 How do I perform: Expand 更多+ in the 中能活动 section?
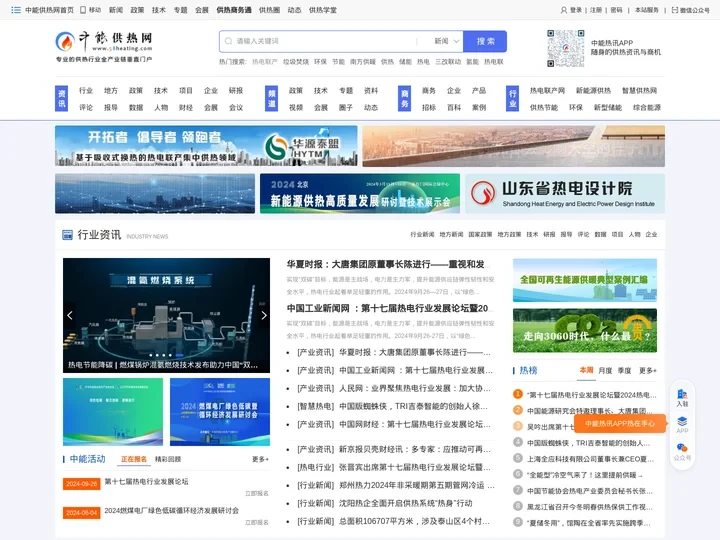pos(260,459)
